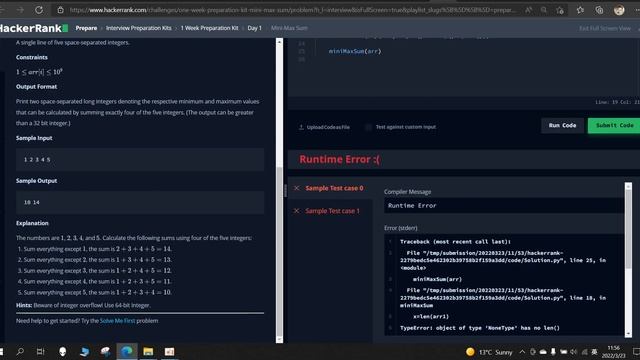This screenshot has height=360, width=640.
Task: Enable Test against custom input checkbox
Action: tap(368, 127)
